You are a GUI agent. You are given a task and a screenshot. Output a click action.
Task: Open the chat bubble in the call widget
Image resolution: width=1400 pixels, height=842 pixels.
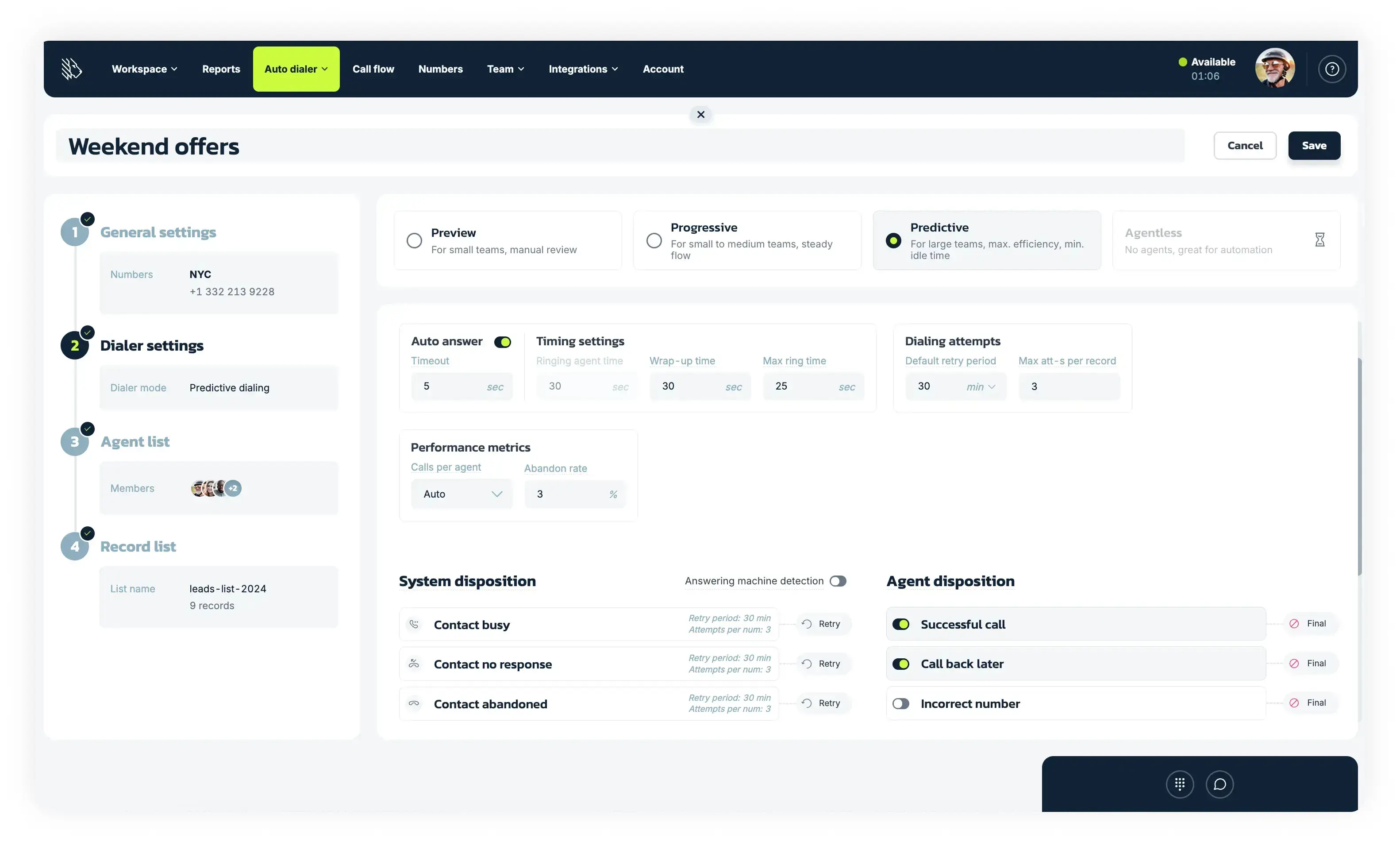pyautogui.click(x=1221, y=784)
